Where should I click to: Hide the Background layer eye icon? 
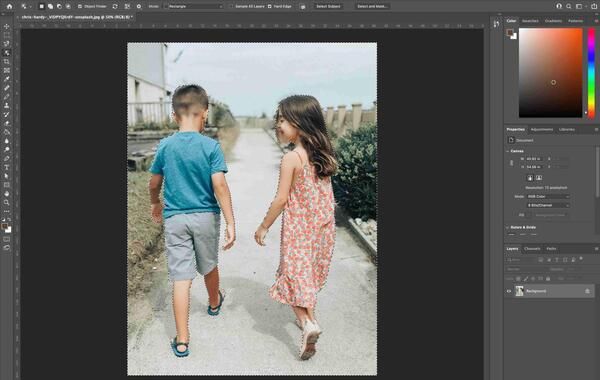[x=509, y=291]
